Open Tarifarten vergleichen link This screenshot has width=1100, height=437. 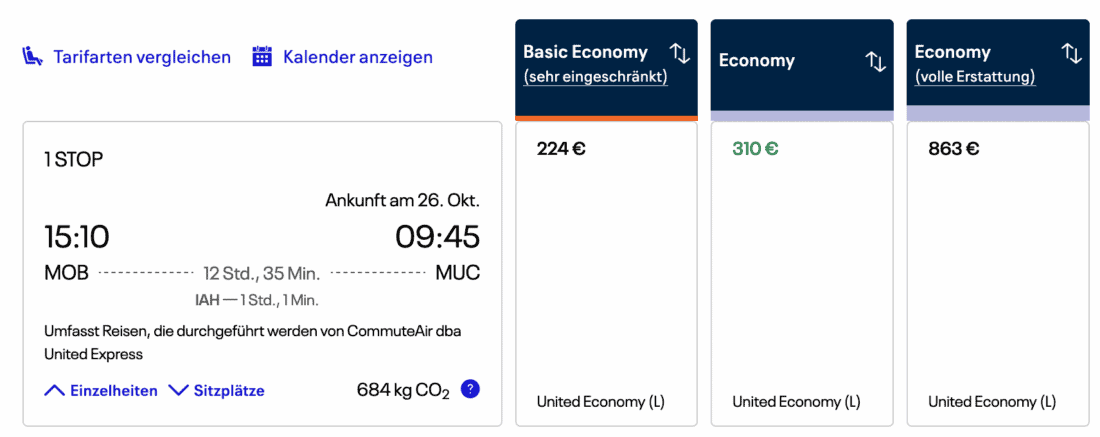(142, 57)
